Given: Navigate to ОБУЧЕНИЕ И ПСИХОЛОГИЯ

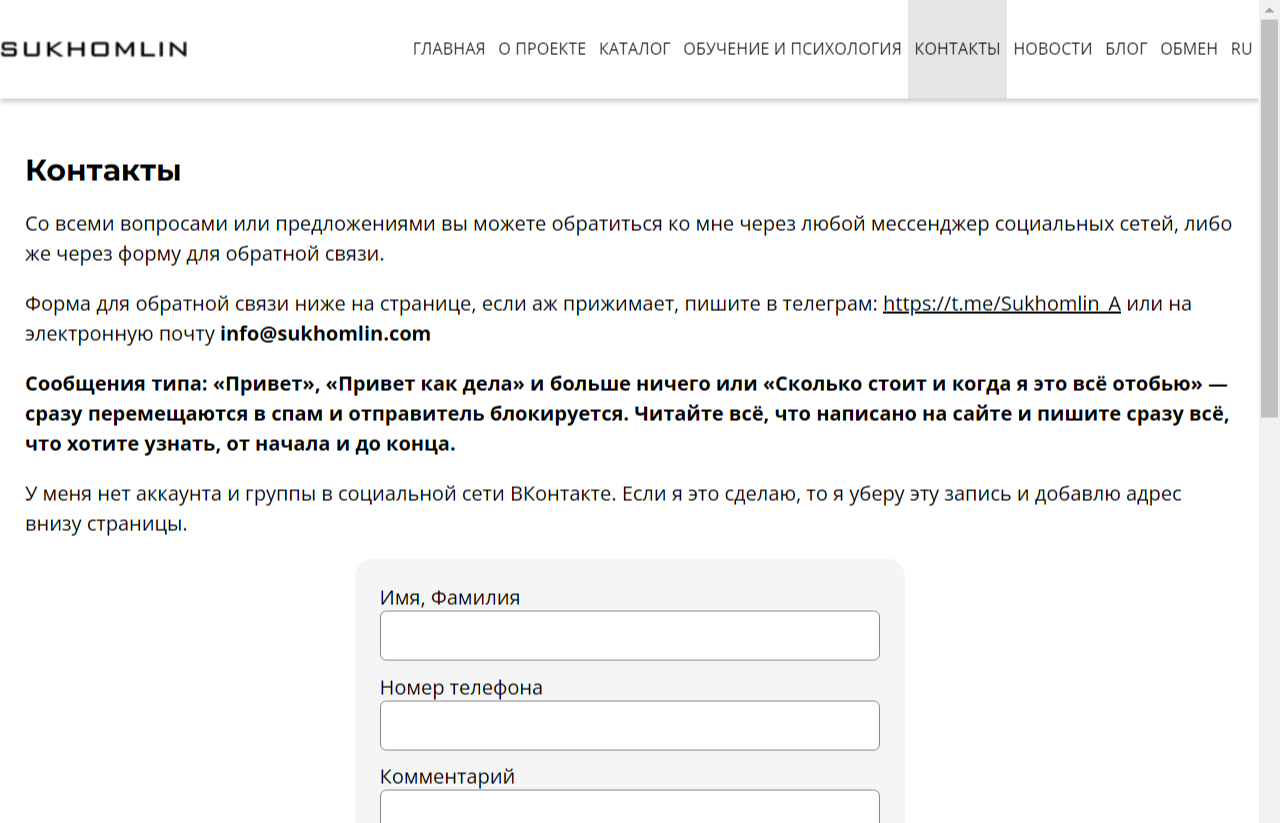Looking at the screenshot, I should 792,49.
